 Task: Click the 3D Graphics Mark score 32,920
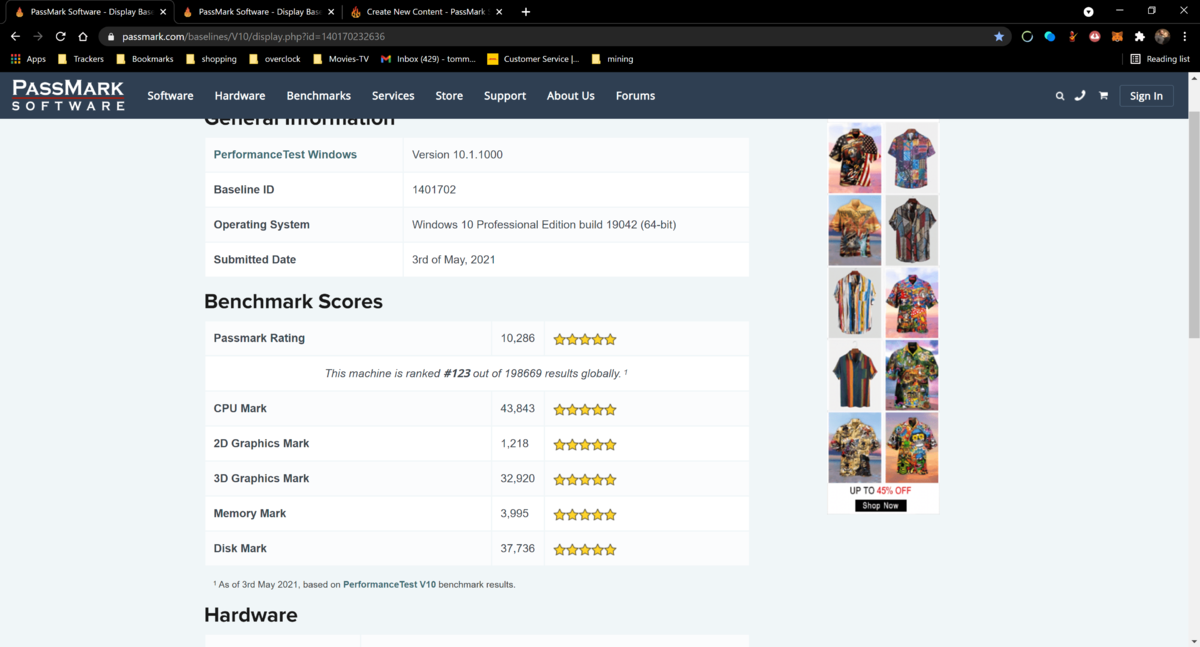coord(518,478)
